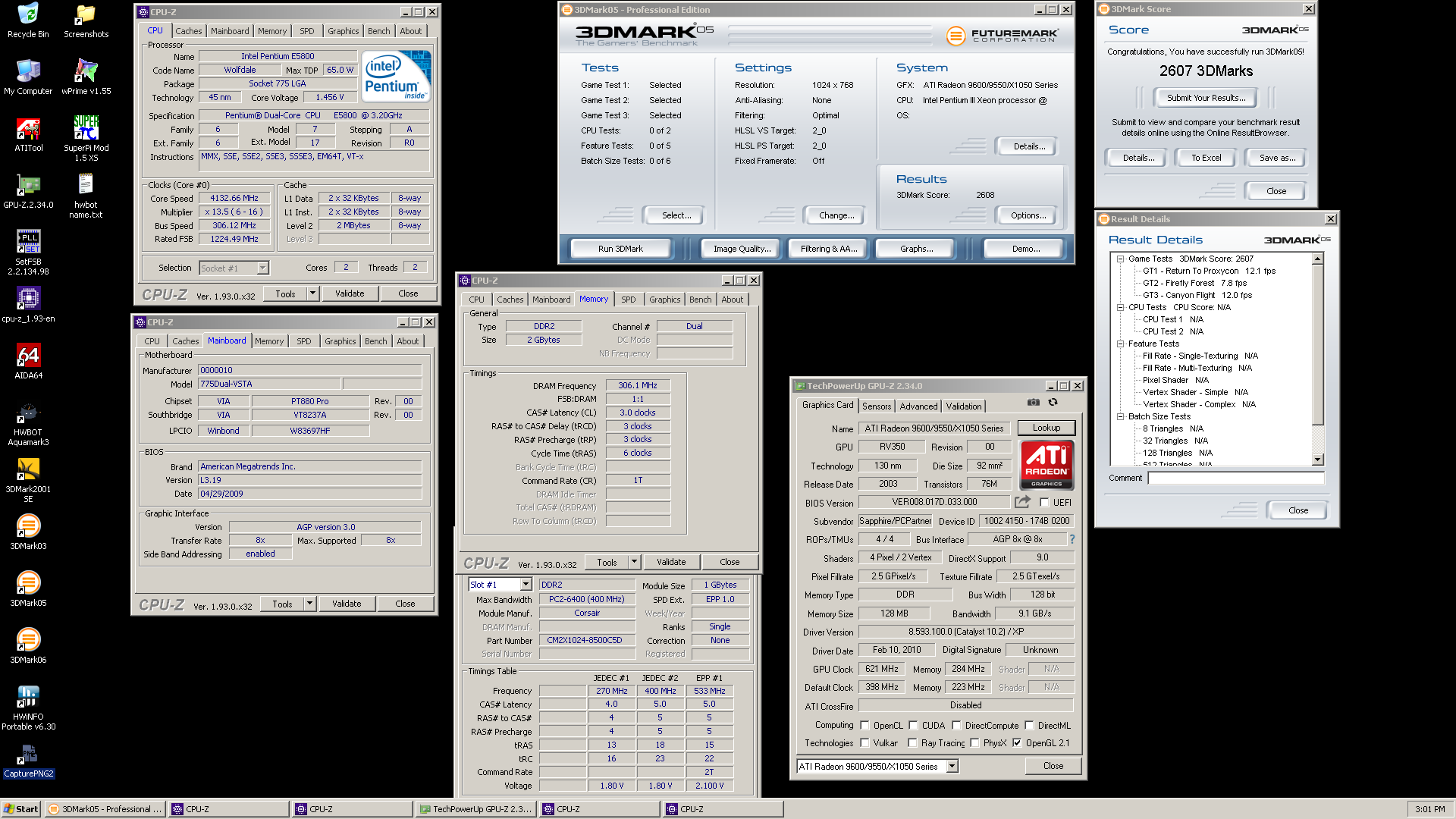
Task: Launch SuperPi Mod 1.5 XS icon
Action: pyautogui.click(x=86, y=139)
